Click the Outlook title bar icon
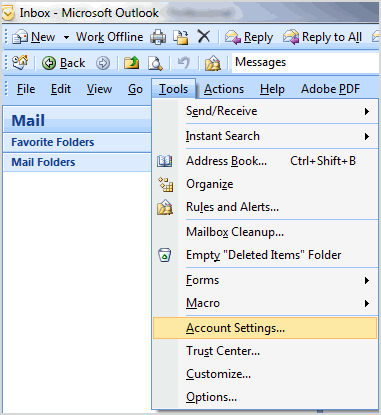The width and height of the screenshot is (381, 415). coord(7,13)
